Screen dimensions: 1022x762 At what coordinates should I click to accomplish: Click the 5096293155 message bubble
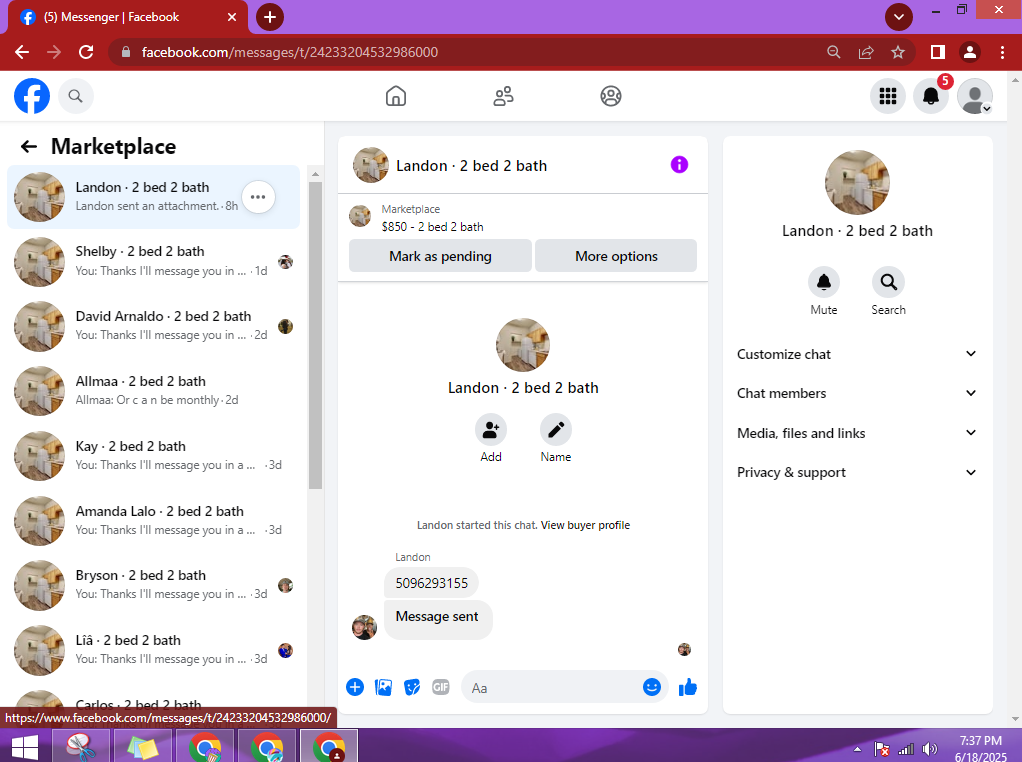(431, 583)
